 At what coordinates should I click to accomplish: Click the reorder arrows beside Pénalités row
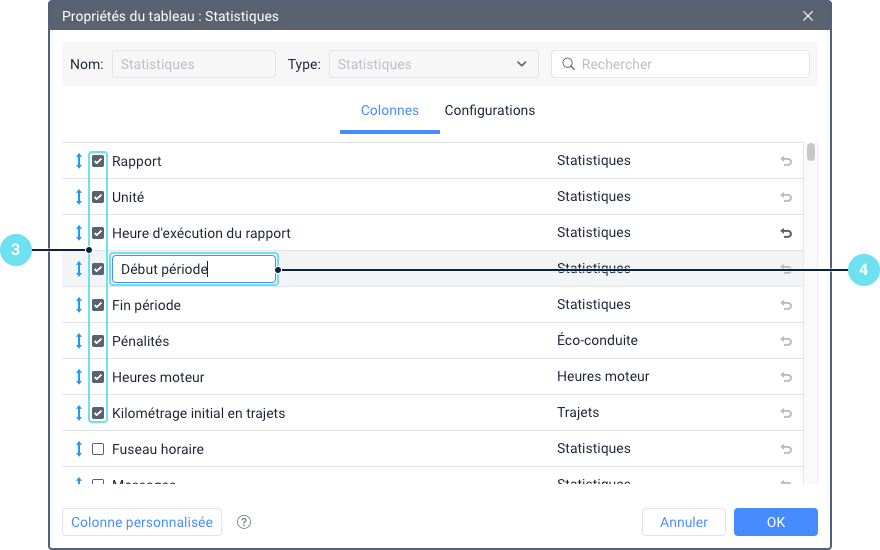click(x=78, y=341)
